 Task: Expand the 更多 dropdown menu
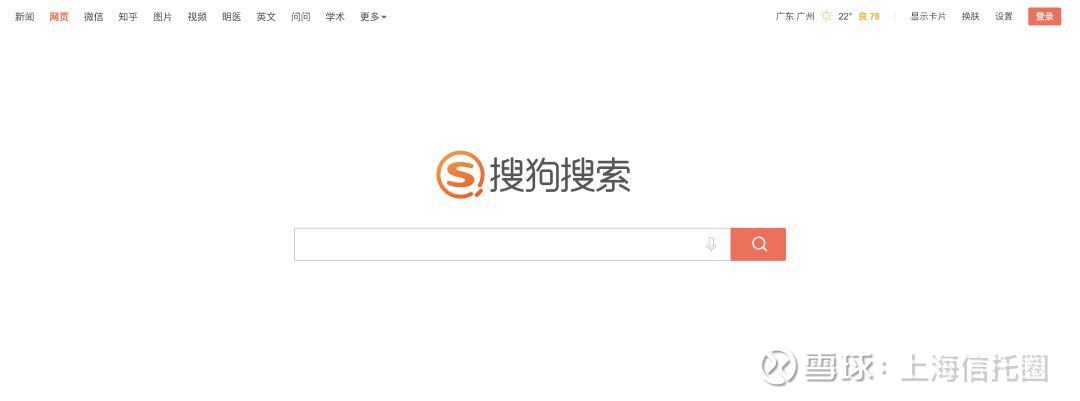373,17
